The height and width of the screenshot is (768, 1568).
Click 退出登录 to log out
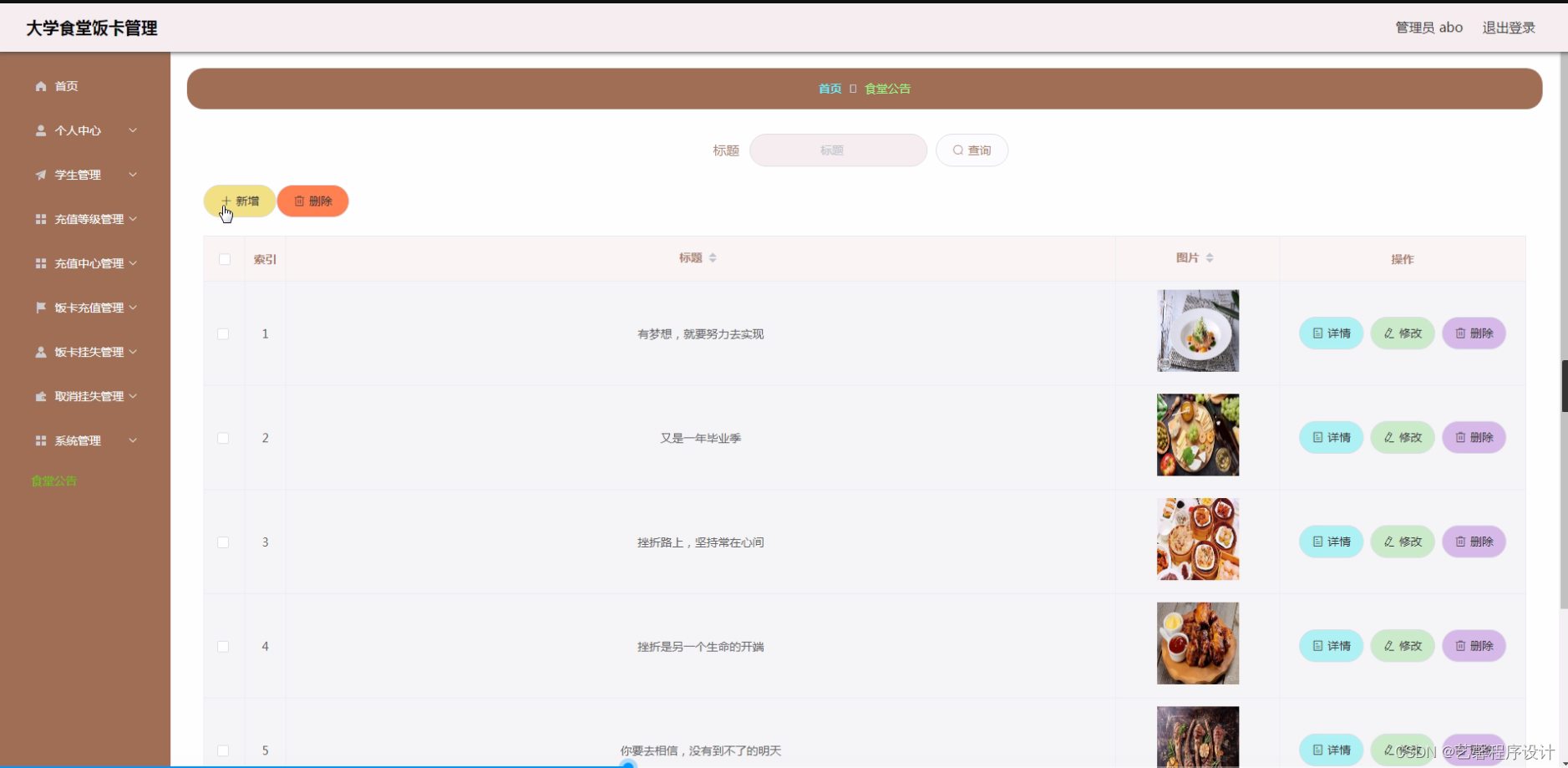(1508, 27)
